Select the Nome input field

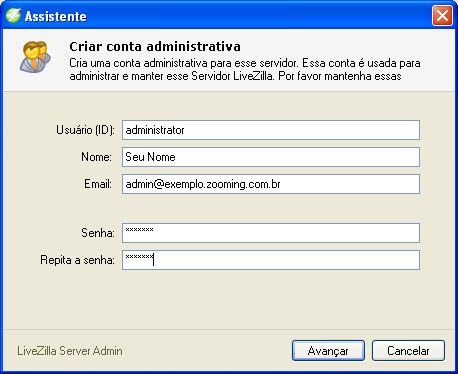[271, 157]
